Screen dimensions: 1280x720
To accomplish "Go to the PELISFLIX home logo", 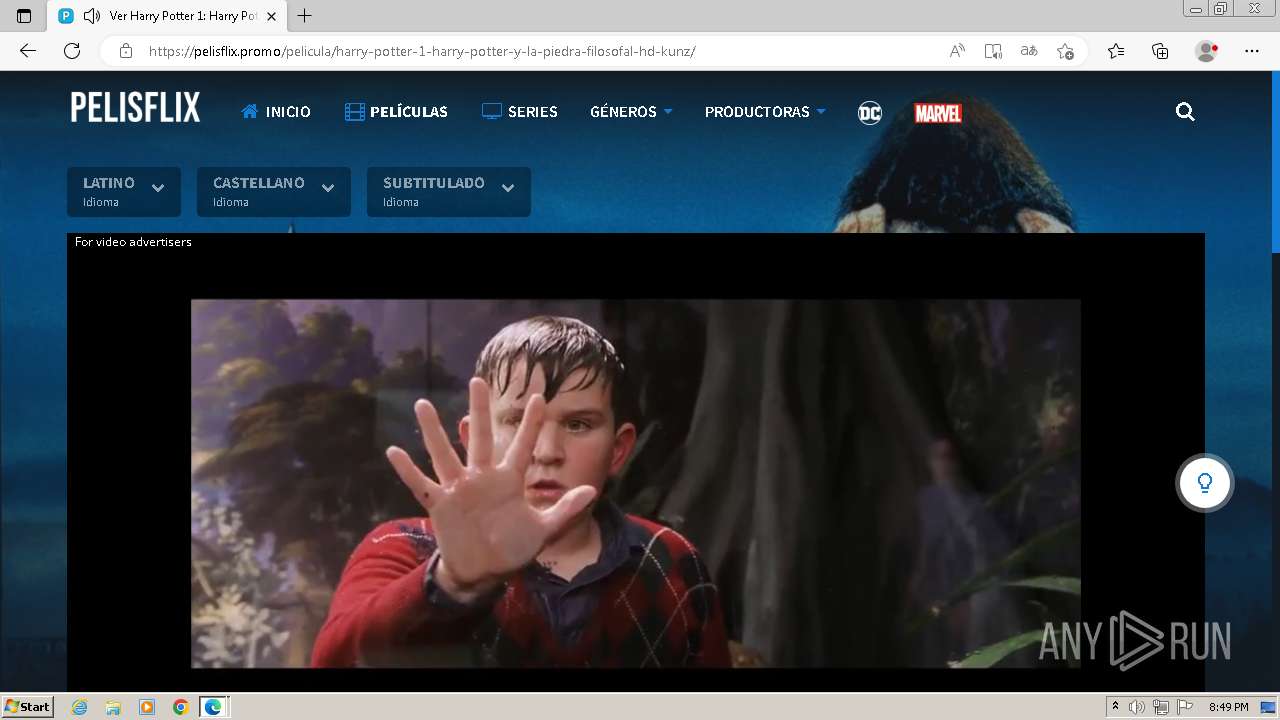I will tap(135, 108).
